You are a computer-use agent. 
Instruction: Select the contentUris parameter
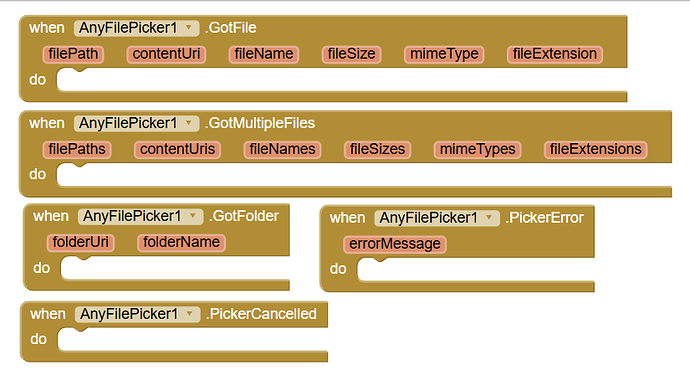tap(177, 150)
